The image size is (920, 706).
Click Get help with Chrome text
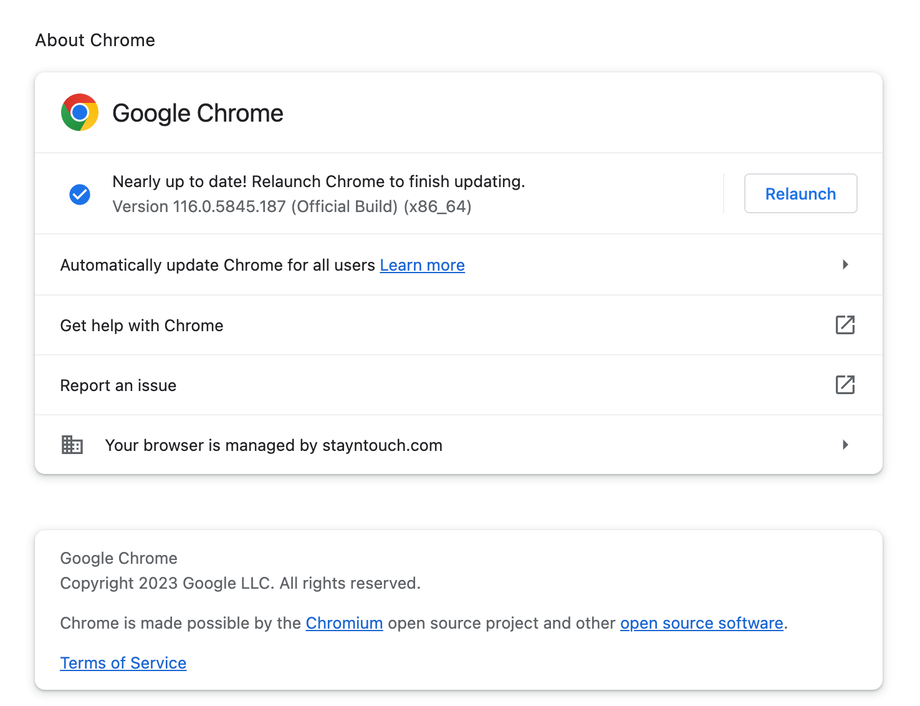coord(142,325)
